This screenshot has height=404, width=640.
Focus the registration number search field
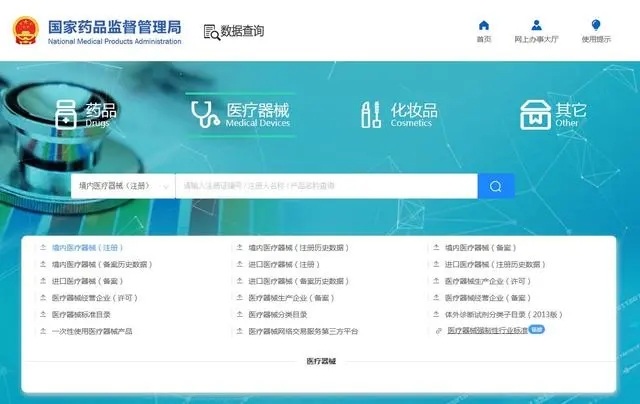327,186
